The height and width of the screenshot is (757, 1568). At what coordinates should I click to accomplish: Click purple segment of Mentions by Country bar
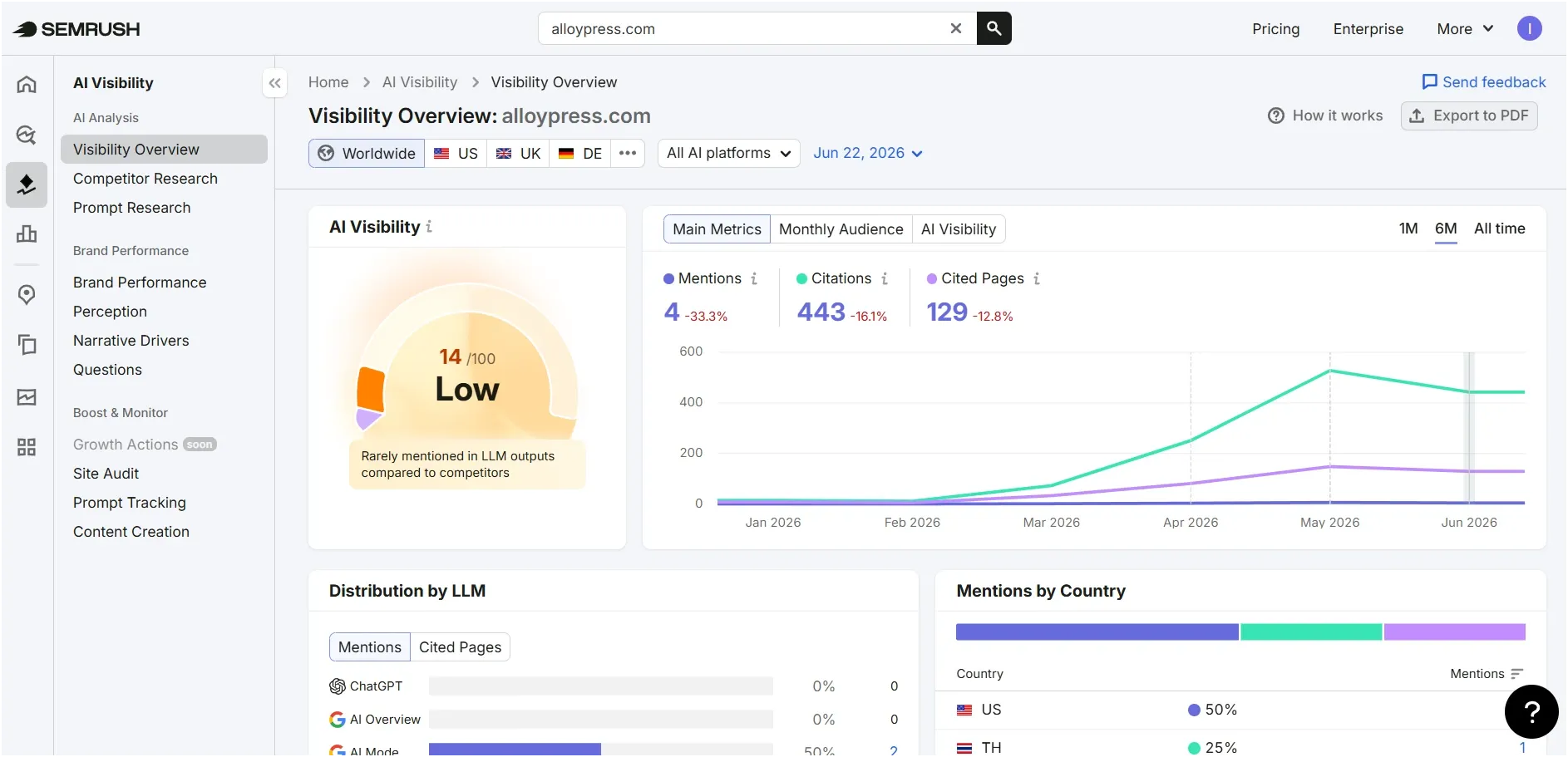(x=1455, y=632)
